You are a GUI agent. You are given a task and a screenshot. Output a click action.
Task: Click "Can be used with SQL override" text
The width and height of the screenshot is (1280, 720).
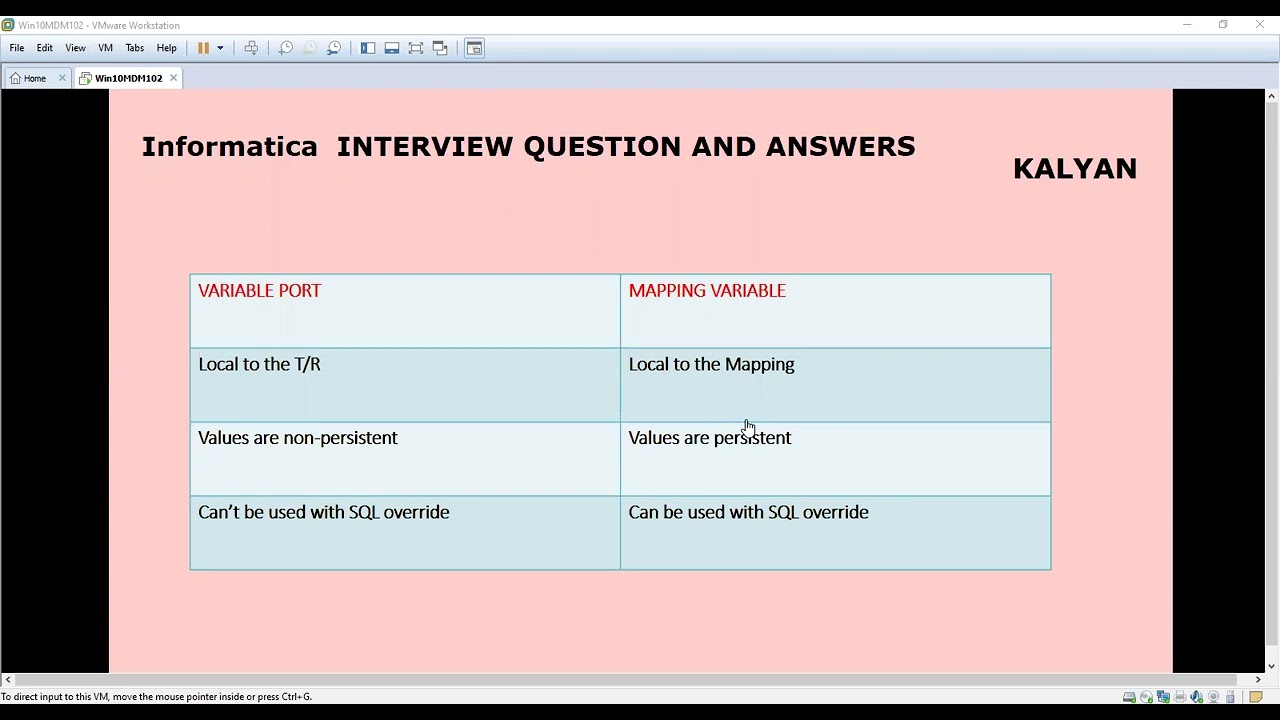[748, 512]
